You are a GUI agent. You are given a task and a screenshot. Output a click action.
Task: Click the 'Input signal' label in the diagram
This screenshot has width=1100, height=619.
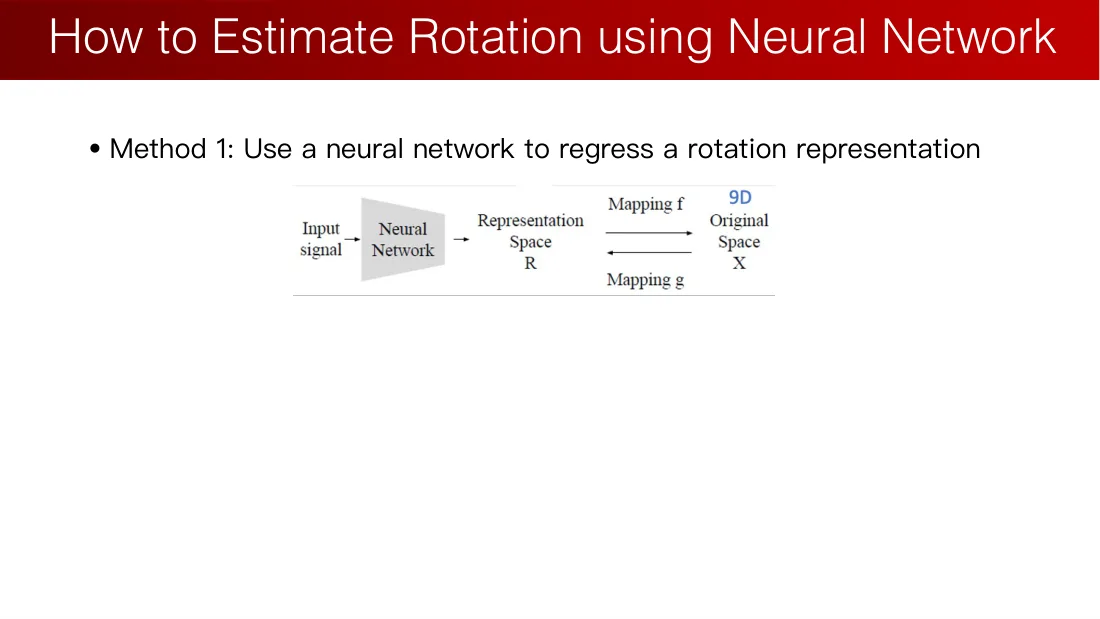[x=321, y=239]
